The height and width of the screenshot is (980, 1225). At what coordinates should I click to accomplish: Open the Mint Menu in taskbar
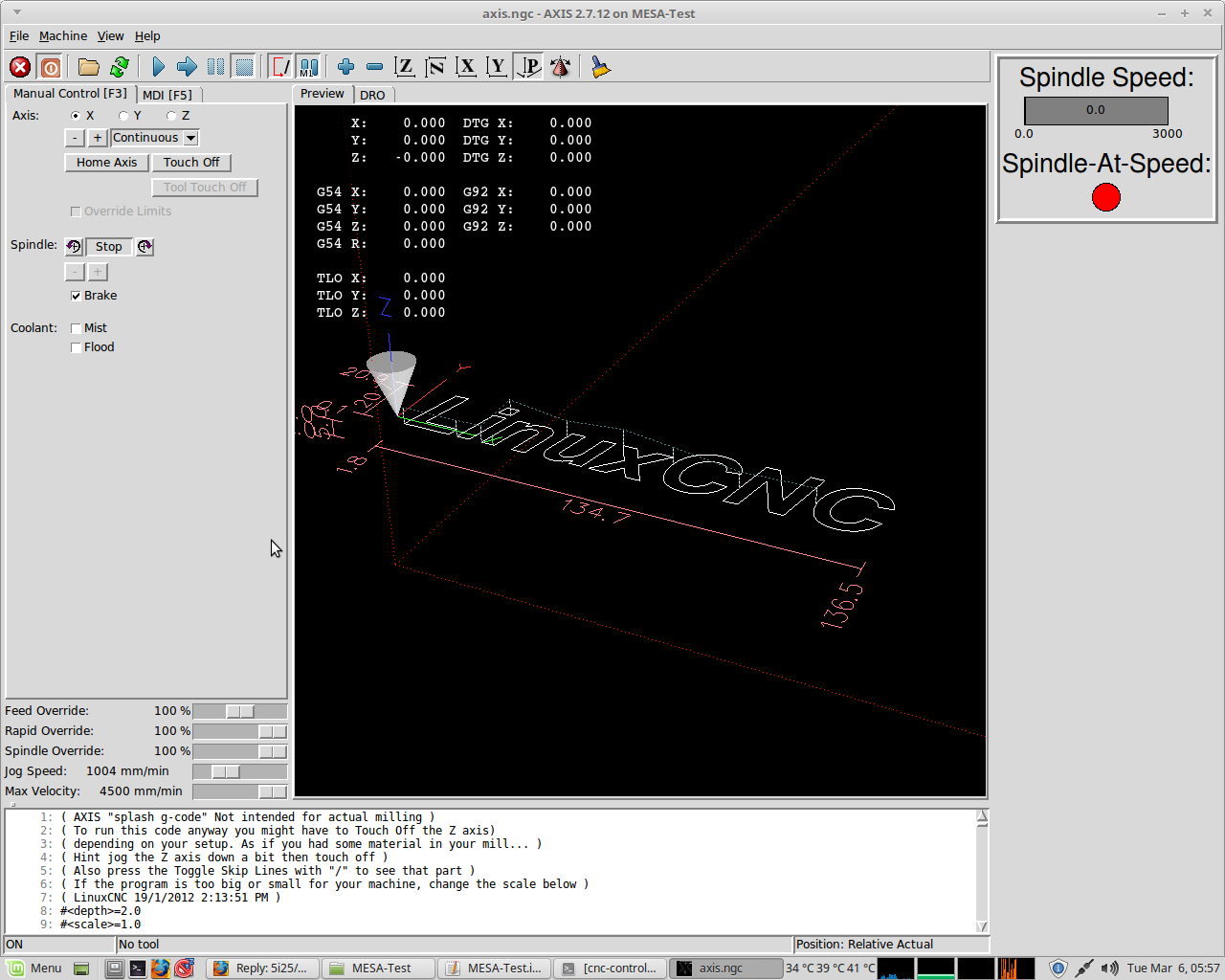[x=35, y=969]
